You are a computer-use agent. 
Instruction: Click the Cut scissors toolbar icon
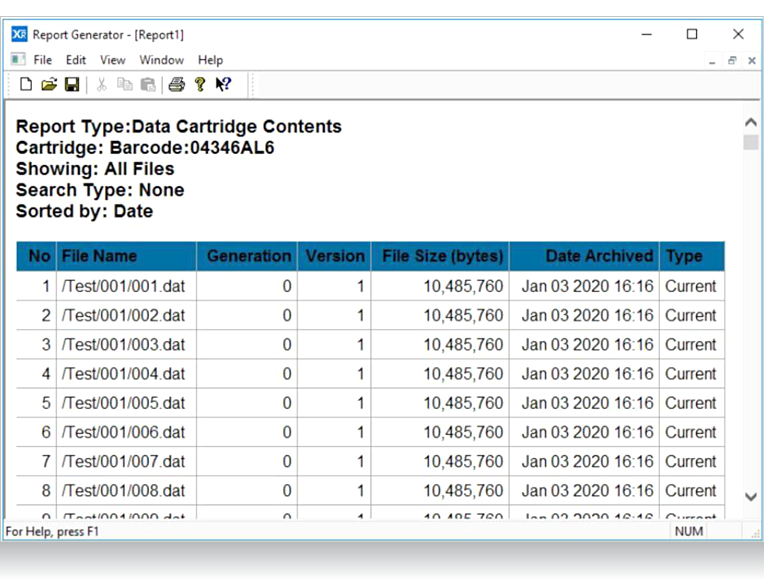[101, 84]
